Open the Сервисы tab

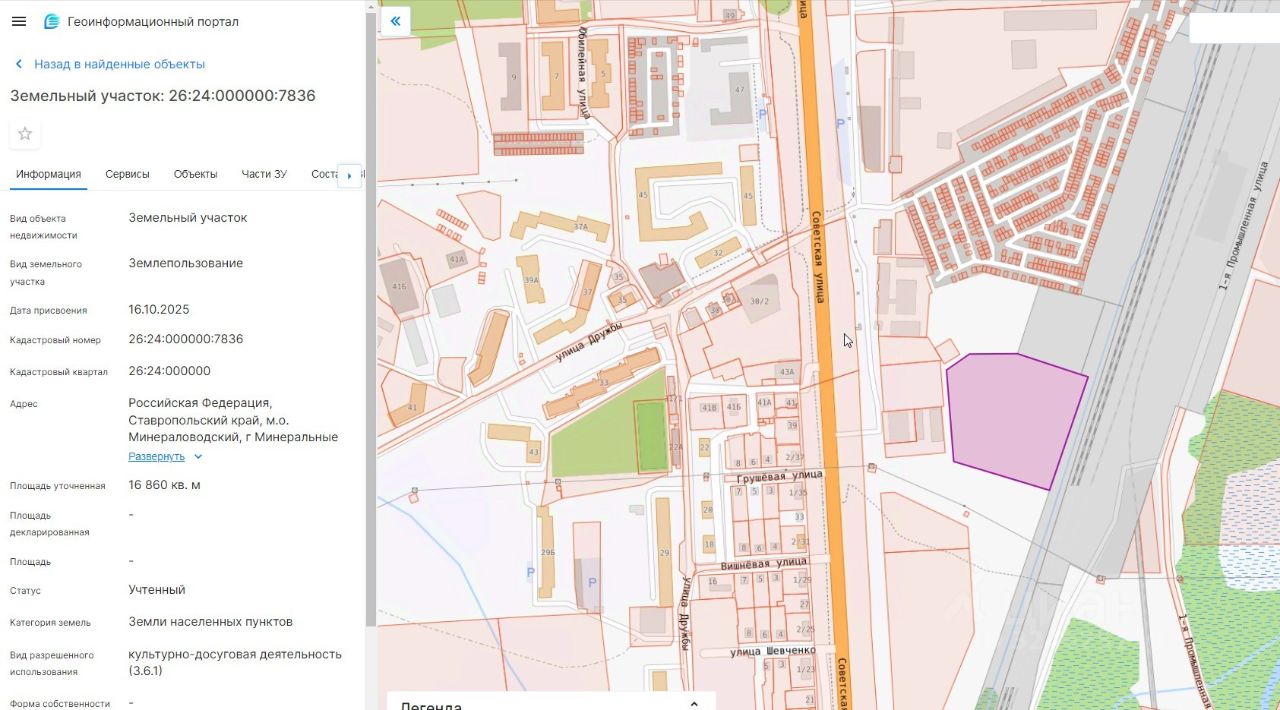click(127, 174)
